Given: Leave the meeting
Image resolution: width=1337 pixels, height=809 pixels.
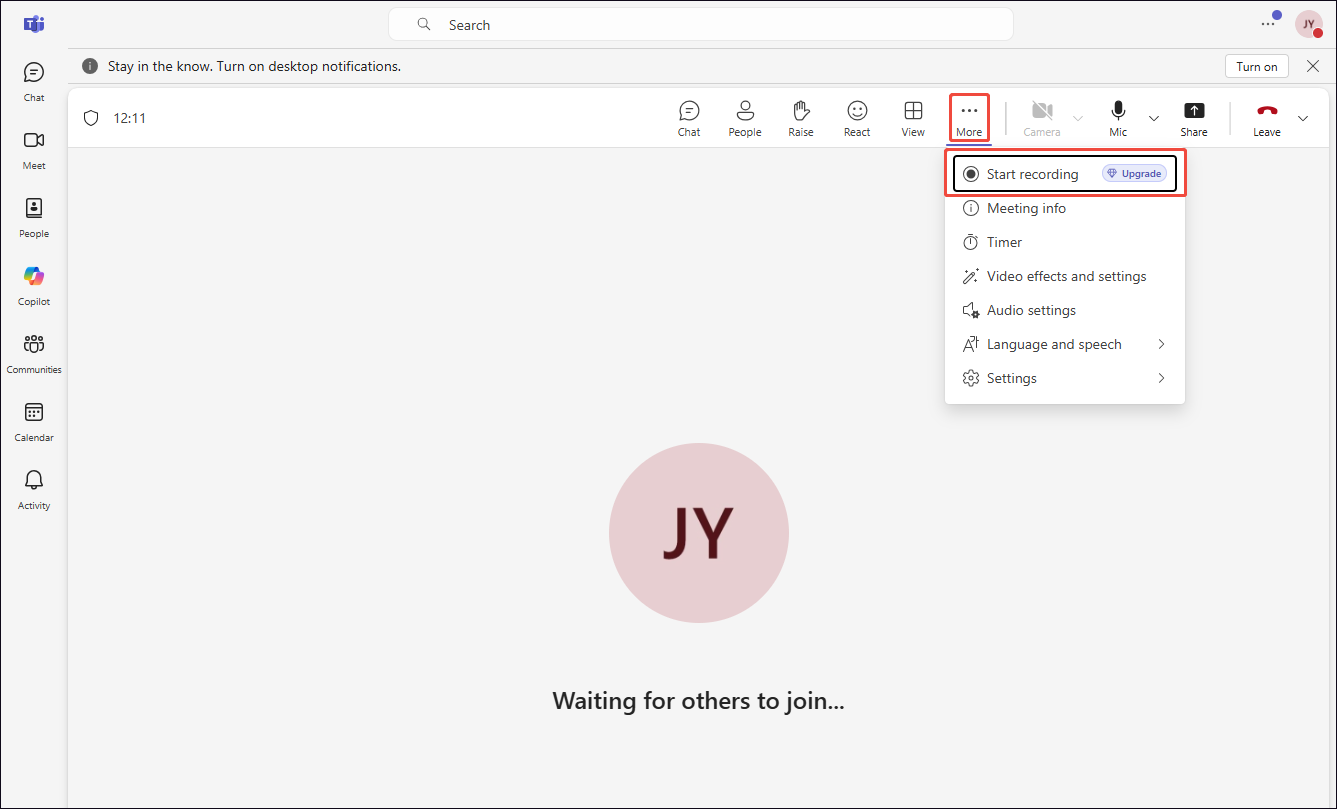Looking at the screenshot, I should click(x=1266, y=118).
